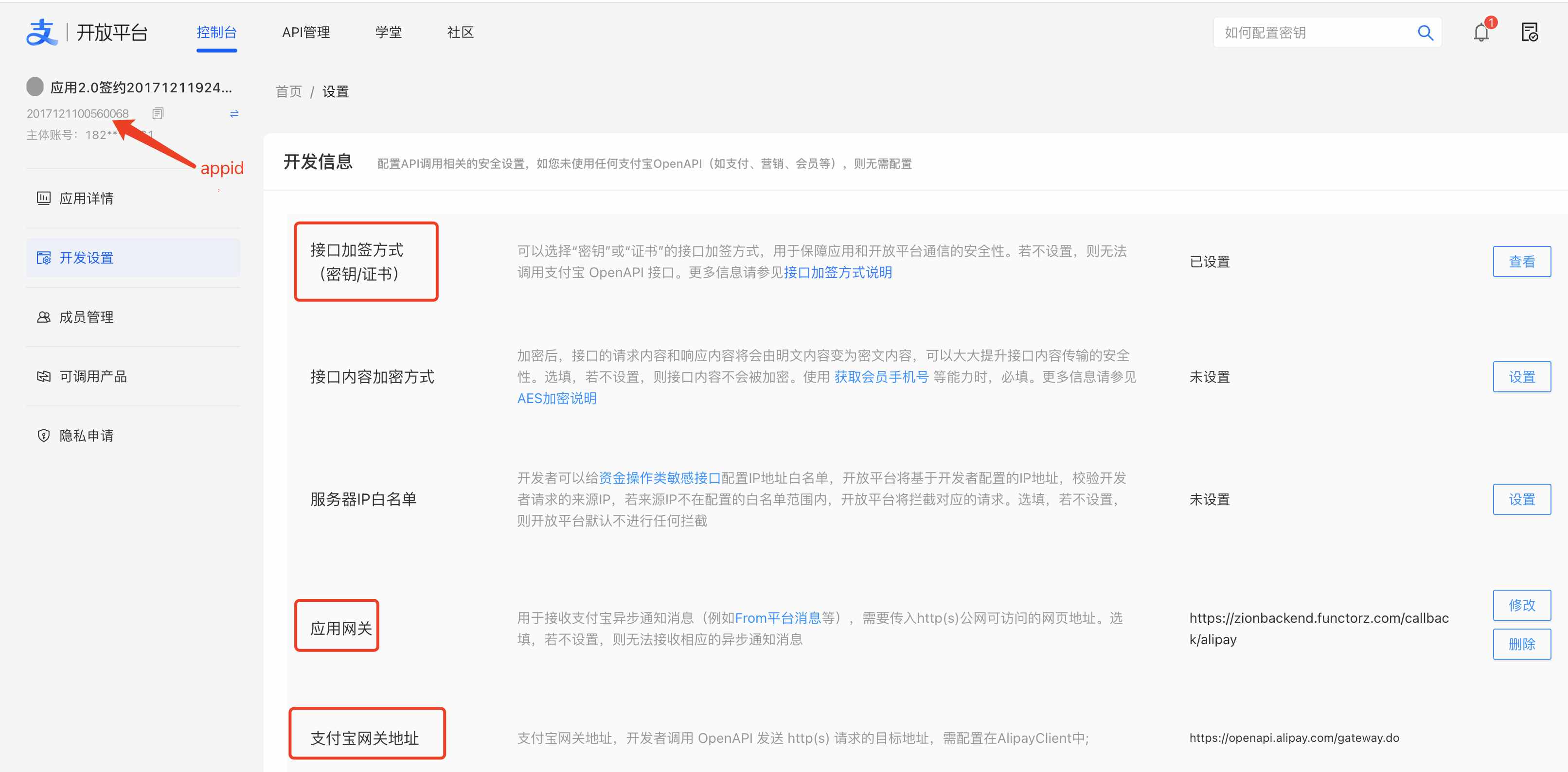Viewport: 1568px width, 772px height.
Task: Click the appid number 2017121100560068
Action: coord(77,114)
